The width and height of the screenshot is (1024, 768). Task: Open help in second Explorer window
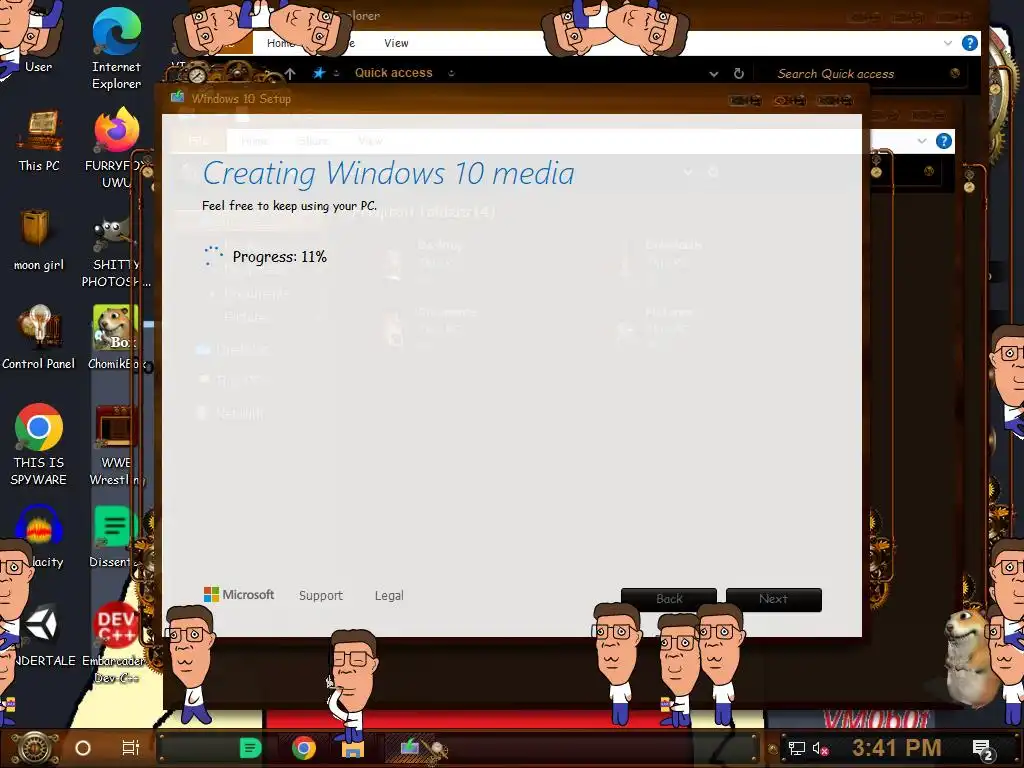944,140
